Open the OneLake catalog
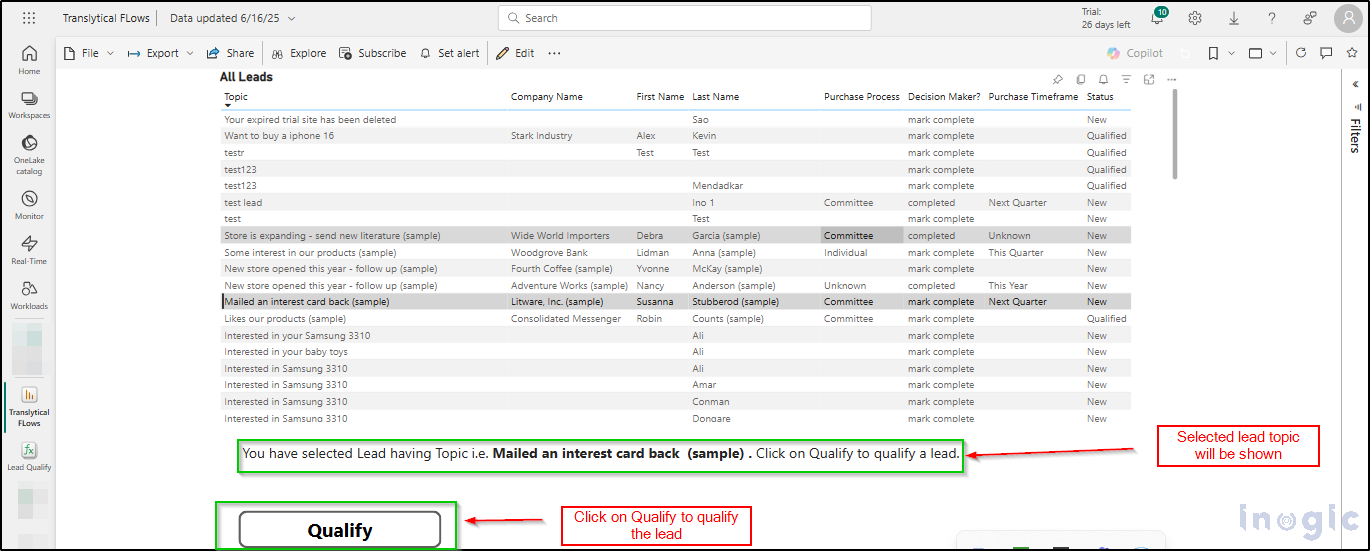This screenshot has height=551, width=1370. click(29, 154)
